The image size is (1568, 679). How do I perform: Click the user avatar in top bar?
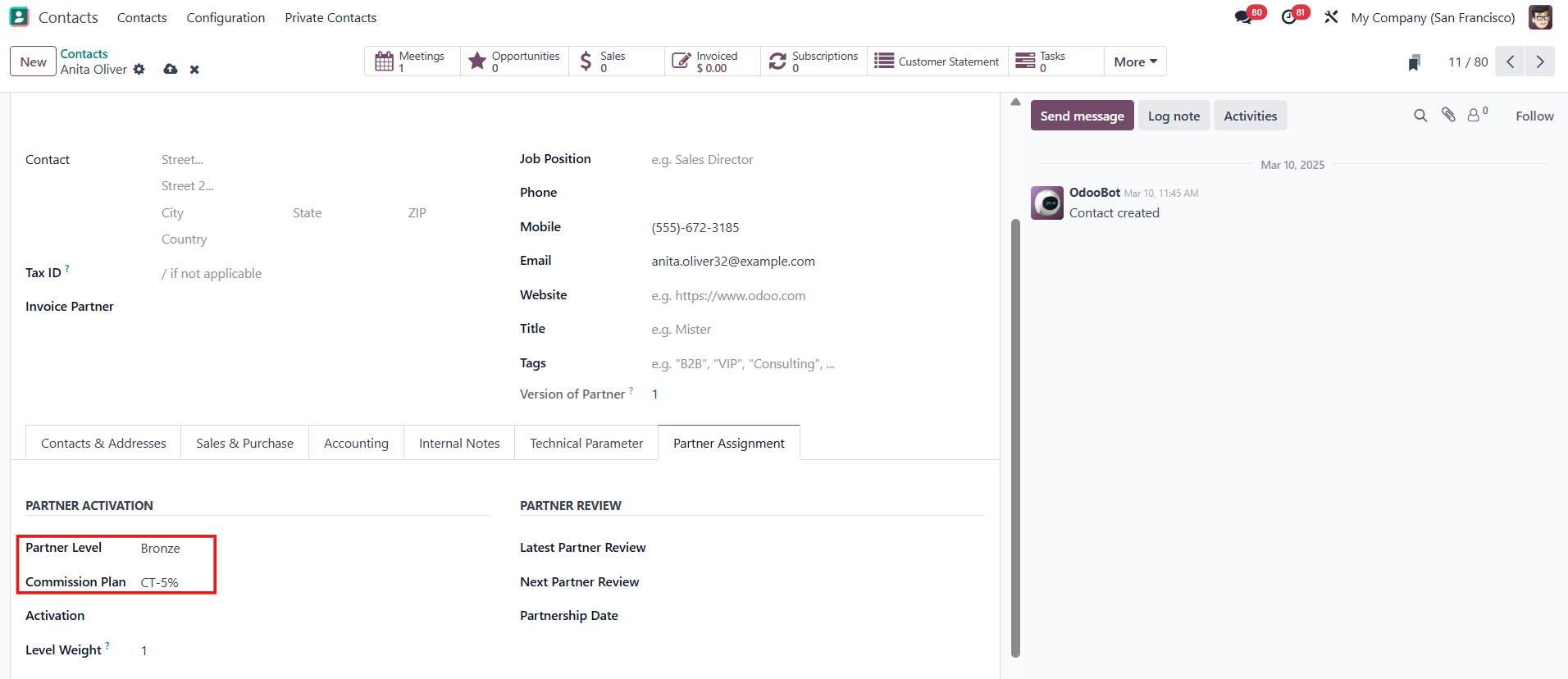click(x=1540, y=17)
